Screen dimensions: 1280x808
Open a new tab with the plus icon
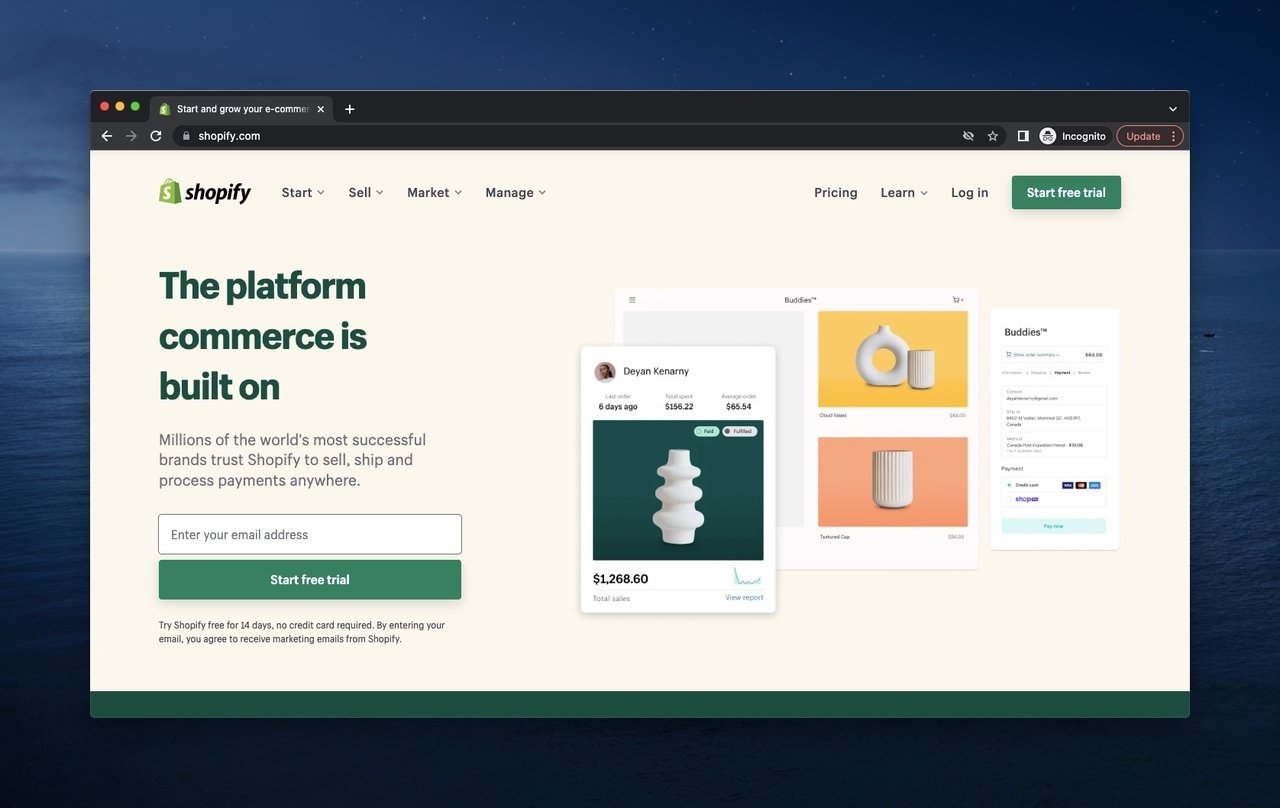pos(349,109)
